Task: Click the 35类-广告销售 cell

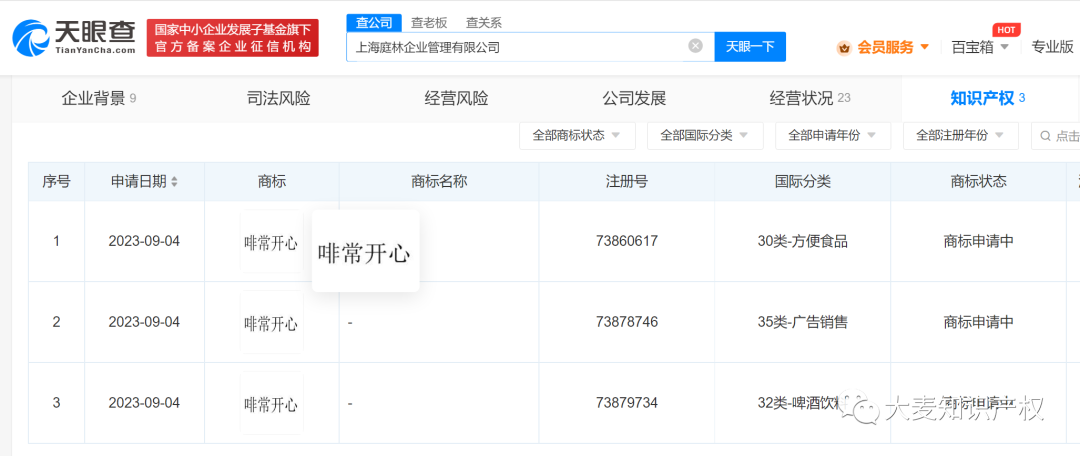Action: (x=802, y=322)
